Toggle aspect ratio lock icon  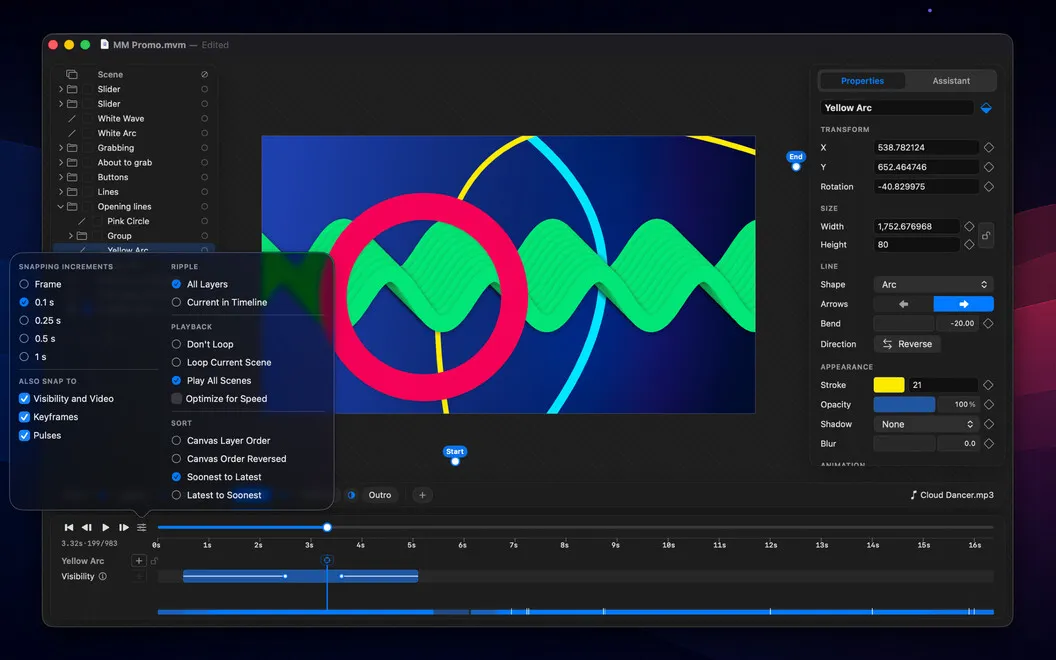point(986,236)
